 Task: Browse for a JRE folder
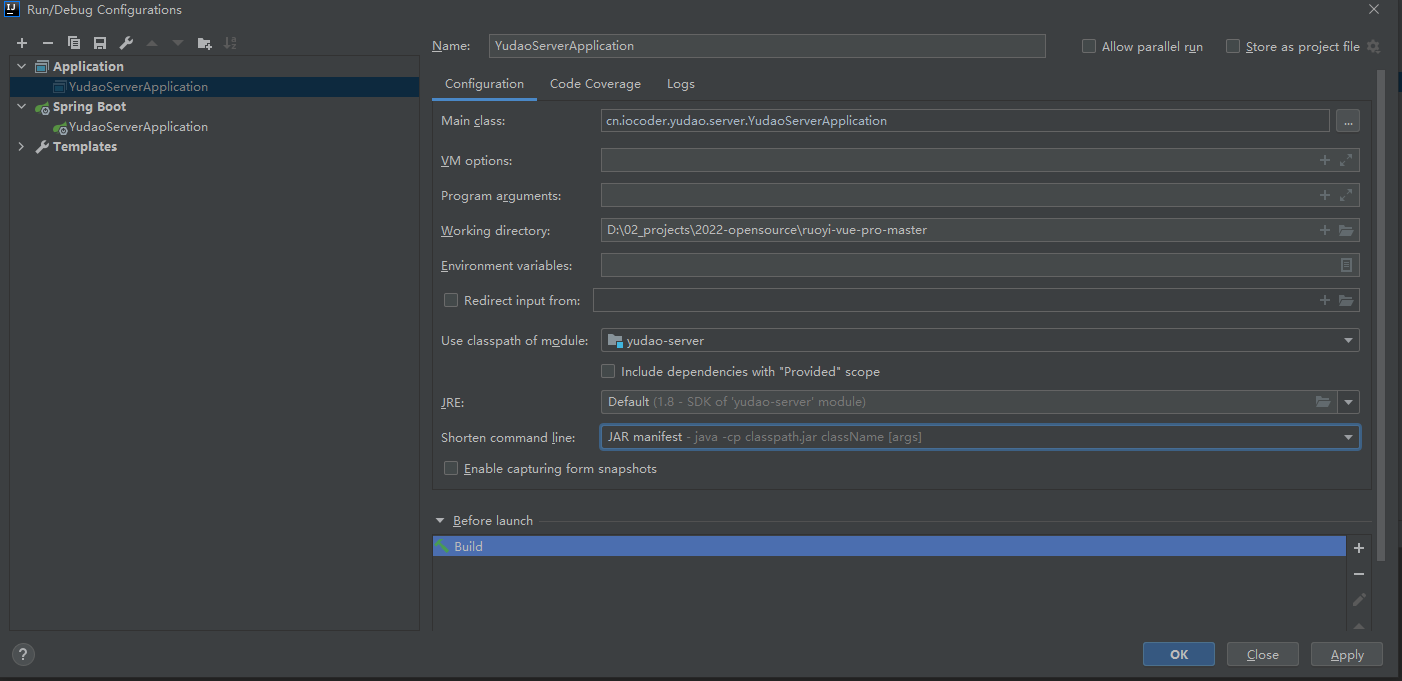1324,402
